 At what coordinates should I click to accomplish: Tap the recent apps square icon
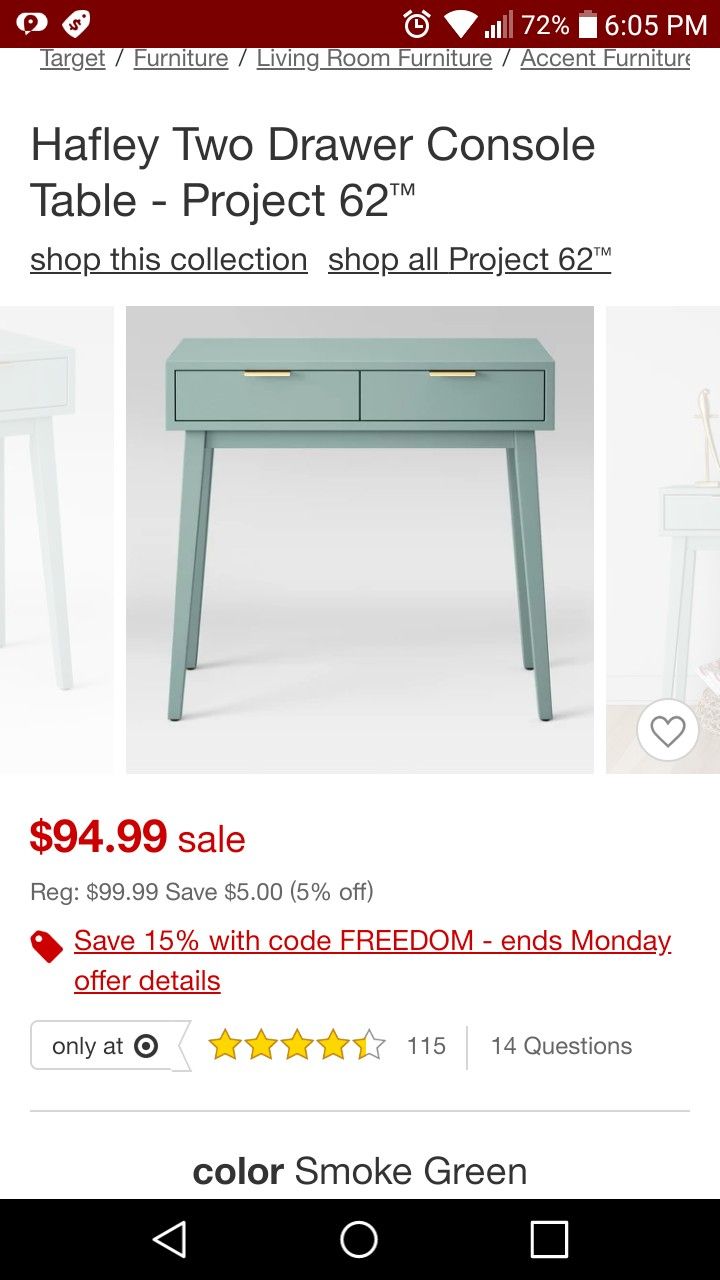click(549, 1240)
